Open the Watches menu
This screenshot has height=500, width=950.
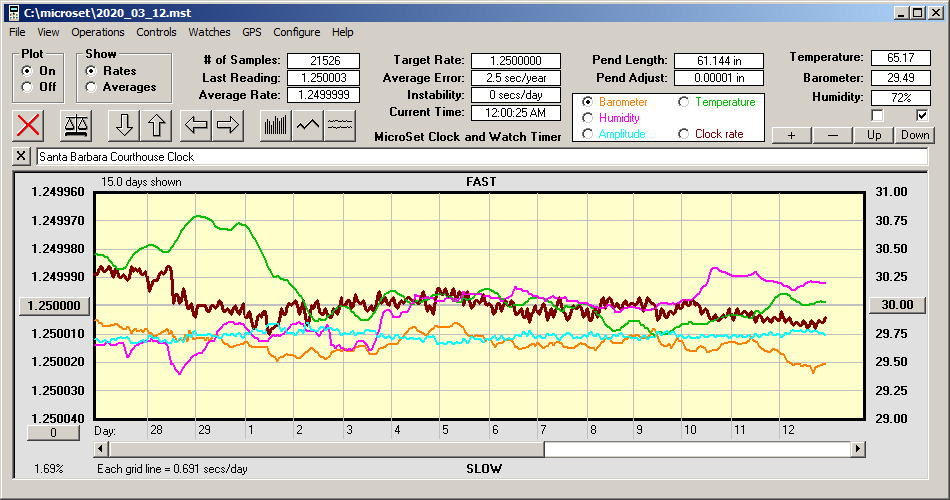(209, 32)
